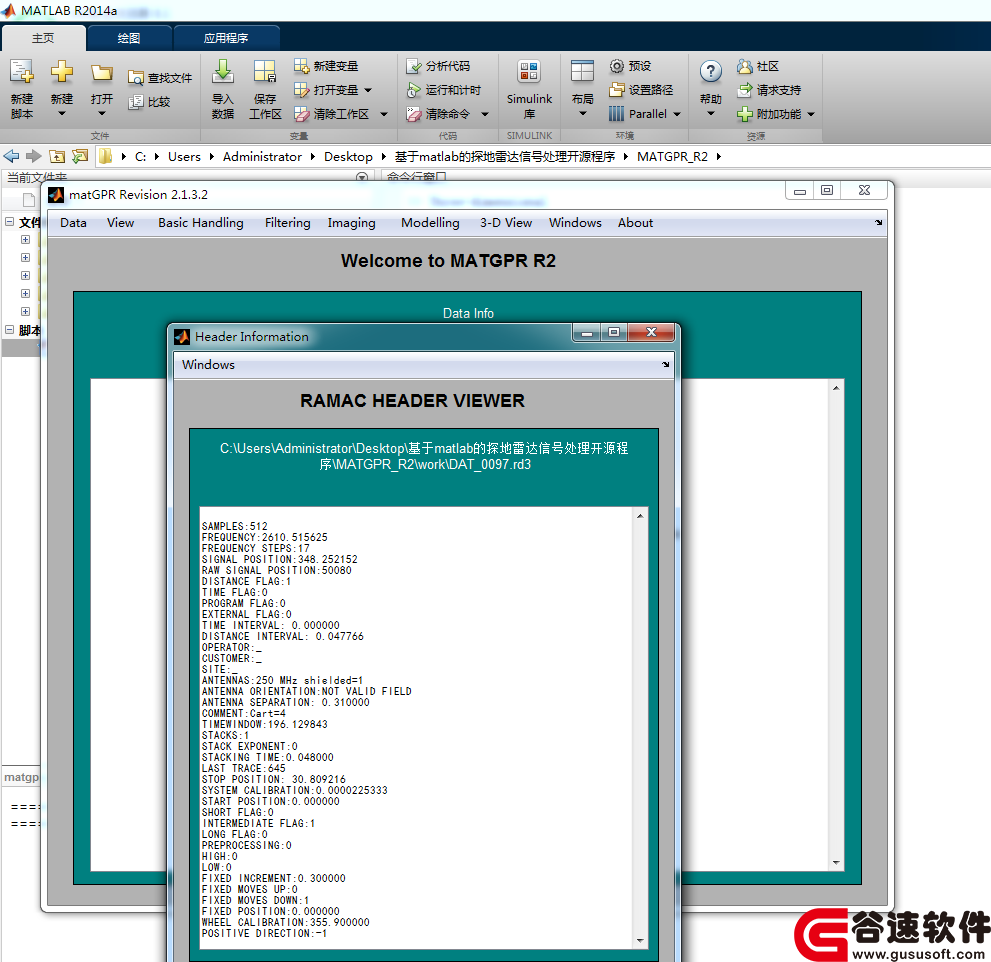
Task: Expand the 打开 dropdown arrow
Action: pos(102,114)
